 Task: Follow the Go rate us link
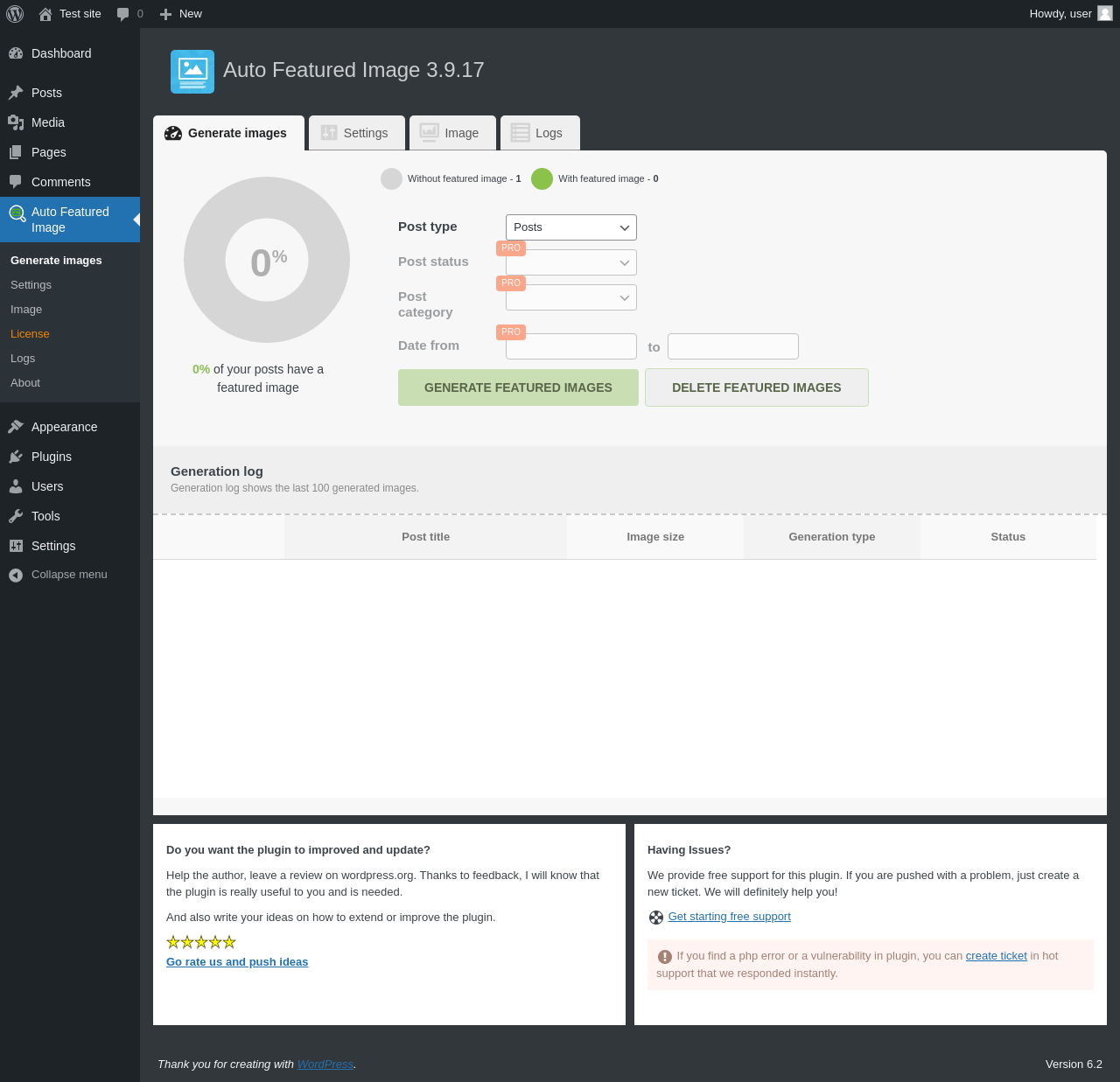point(237,962)
